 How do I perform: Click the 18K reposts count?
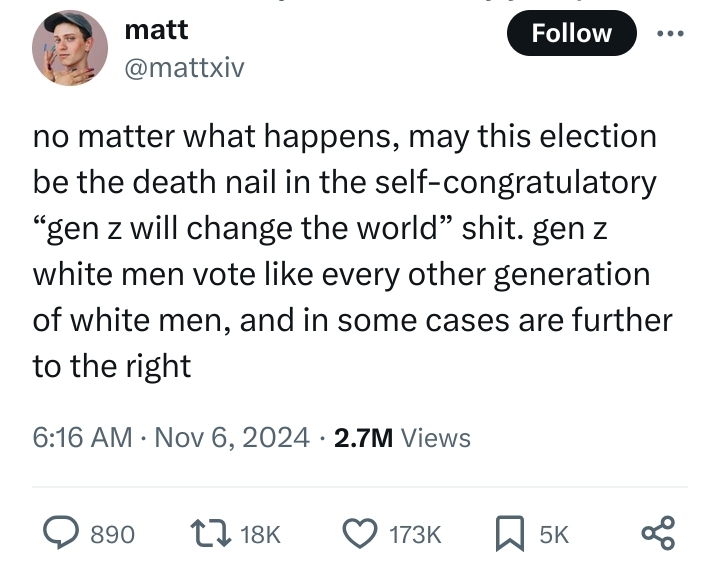(260, 535)
